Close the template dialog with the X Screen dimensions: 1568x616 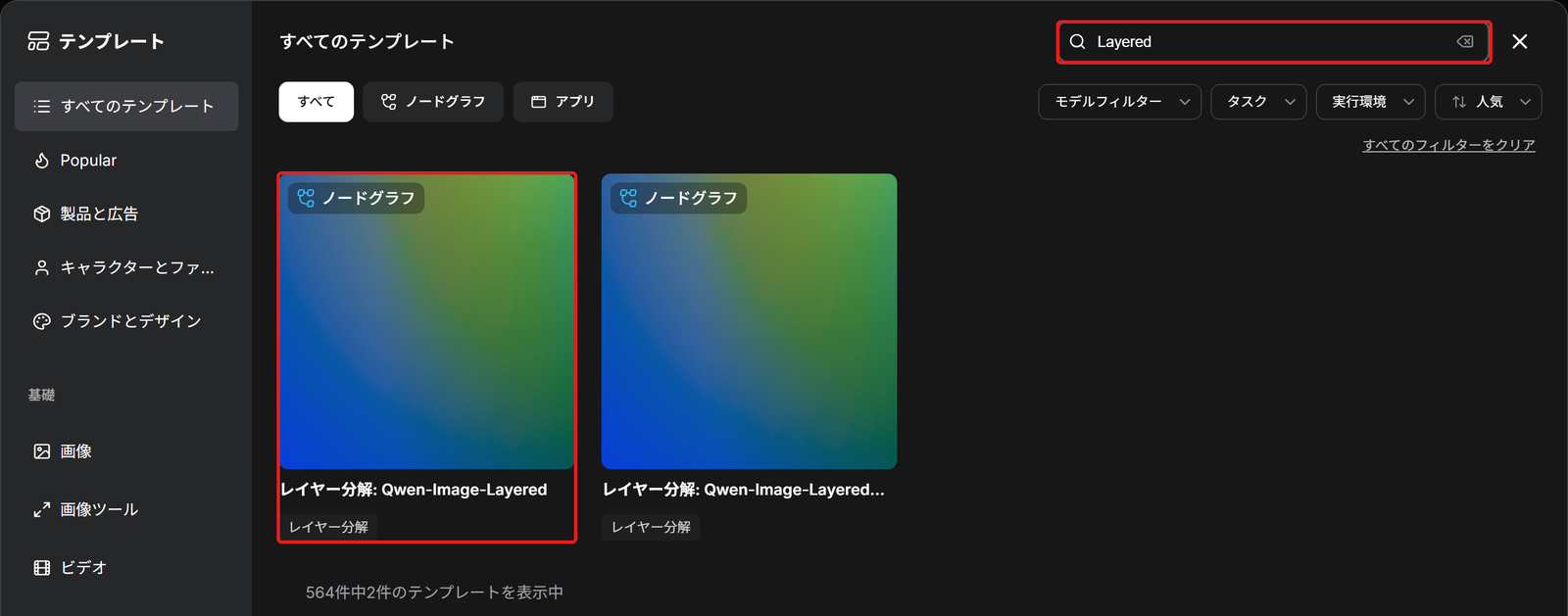coord(1520,41)
